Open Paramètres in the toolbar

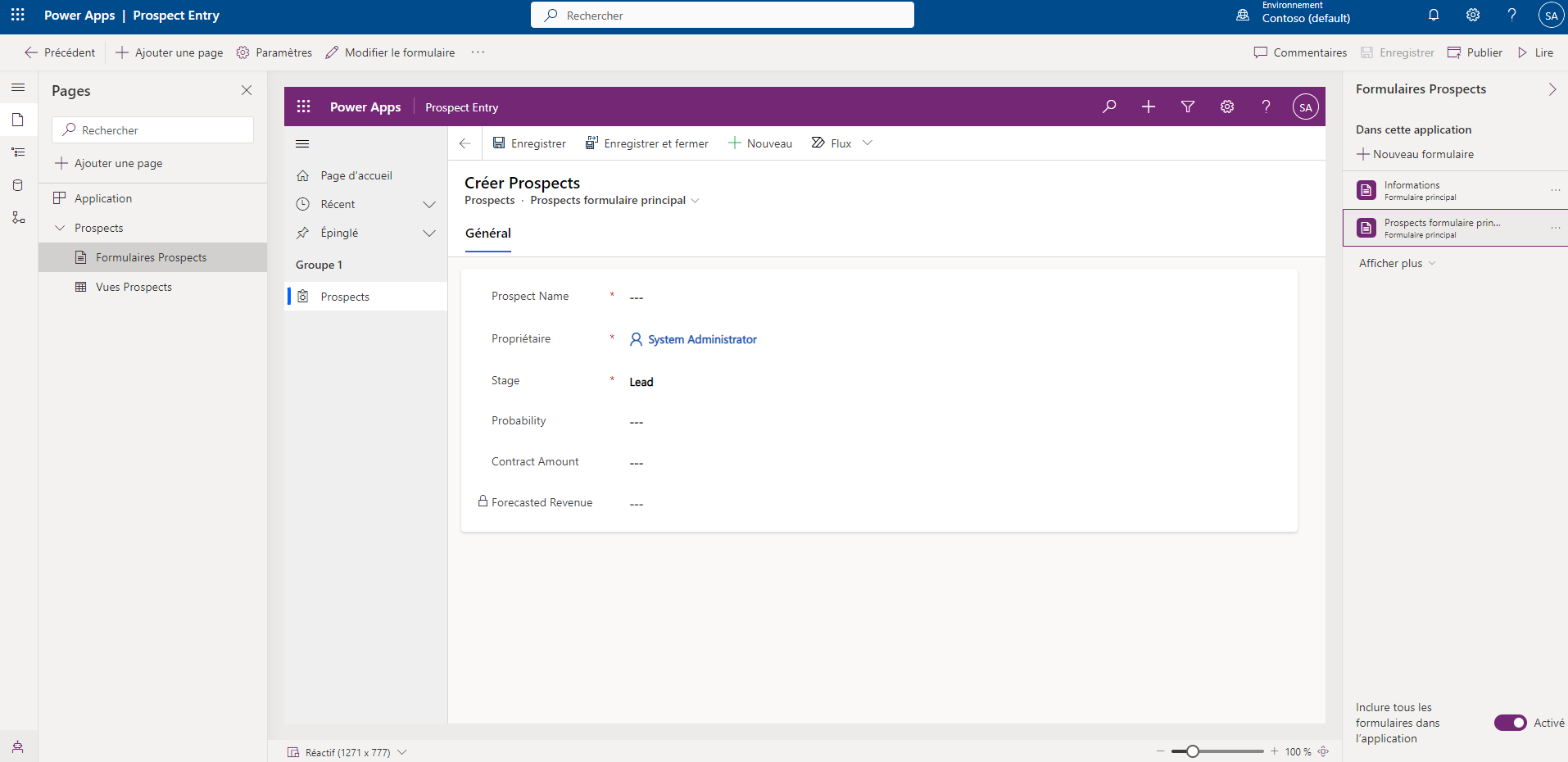click(x=274, y=52)
